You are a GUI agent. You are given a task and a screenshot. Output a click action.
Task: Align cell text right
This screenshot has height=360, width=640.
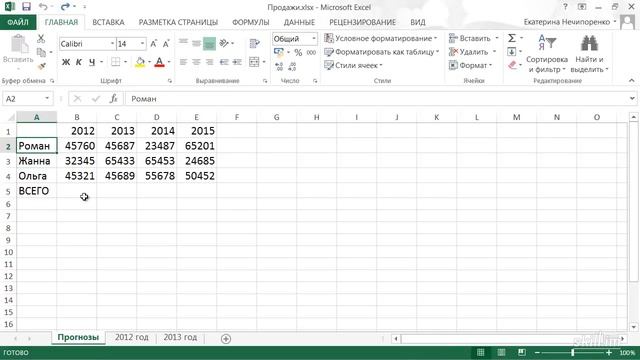point(209,62)
